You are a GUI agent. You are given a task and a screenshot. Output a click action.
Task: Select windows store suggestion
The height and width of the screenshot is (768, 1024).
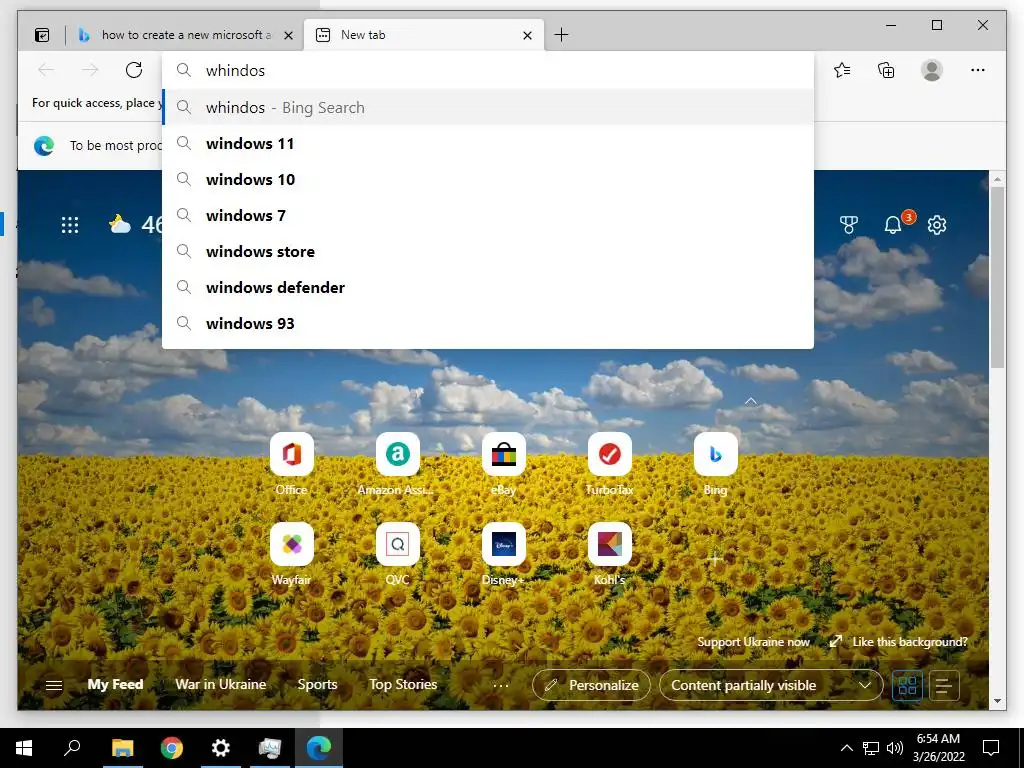[x=488, y=251]
